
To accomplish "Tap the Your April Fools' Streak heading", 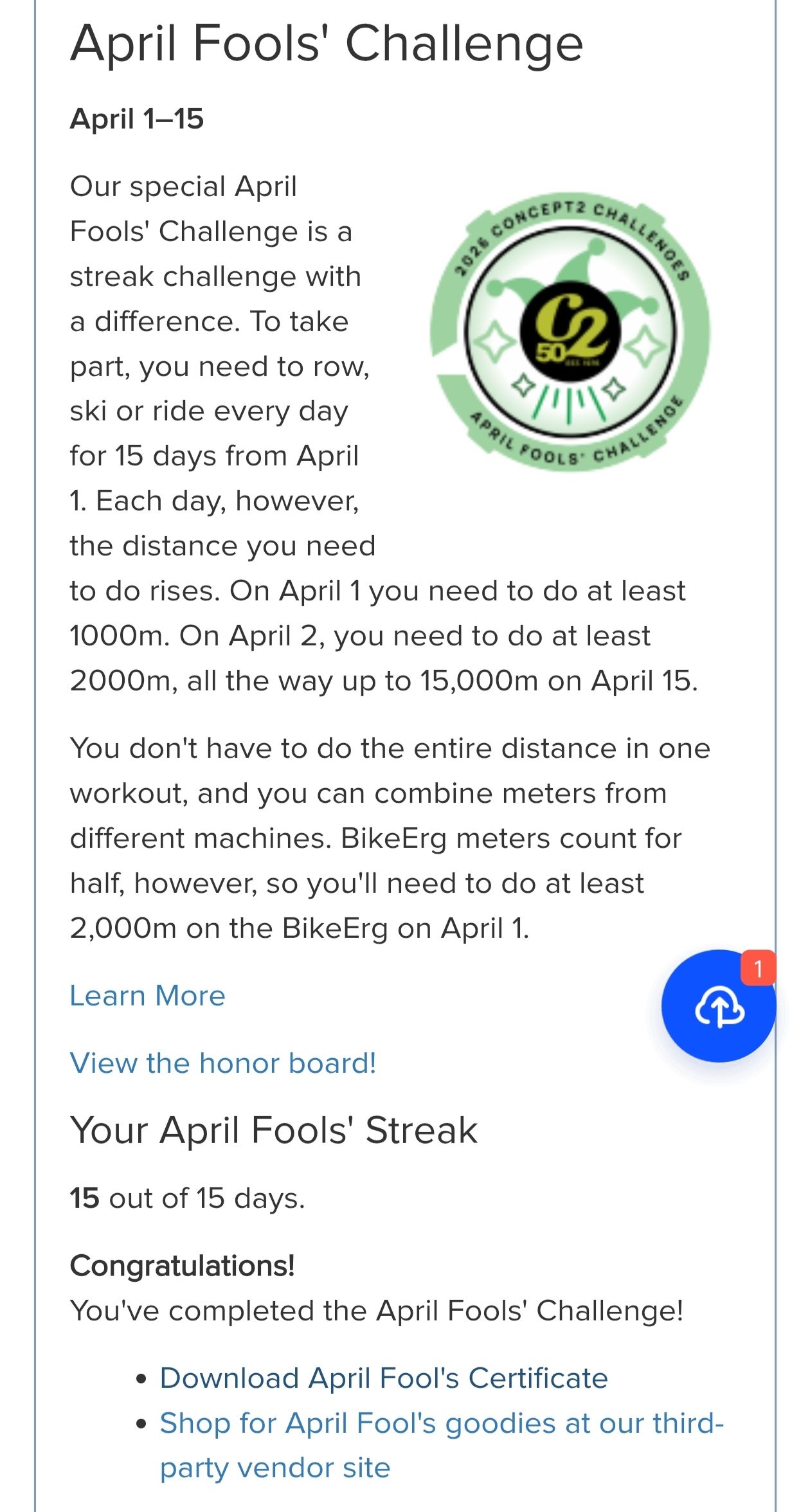I will pyautogui.click(x=274, y=1130).
